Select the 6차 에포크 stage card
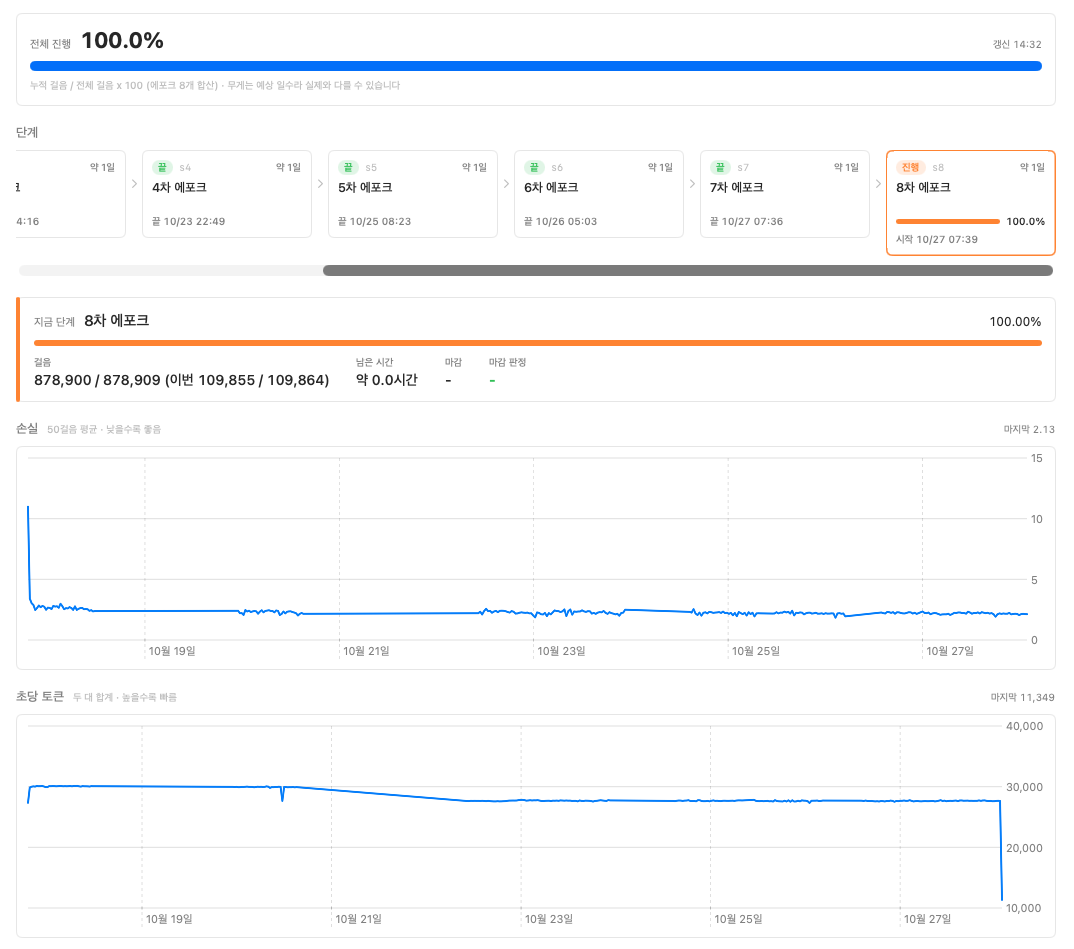 (599, 194)
